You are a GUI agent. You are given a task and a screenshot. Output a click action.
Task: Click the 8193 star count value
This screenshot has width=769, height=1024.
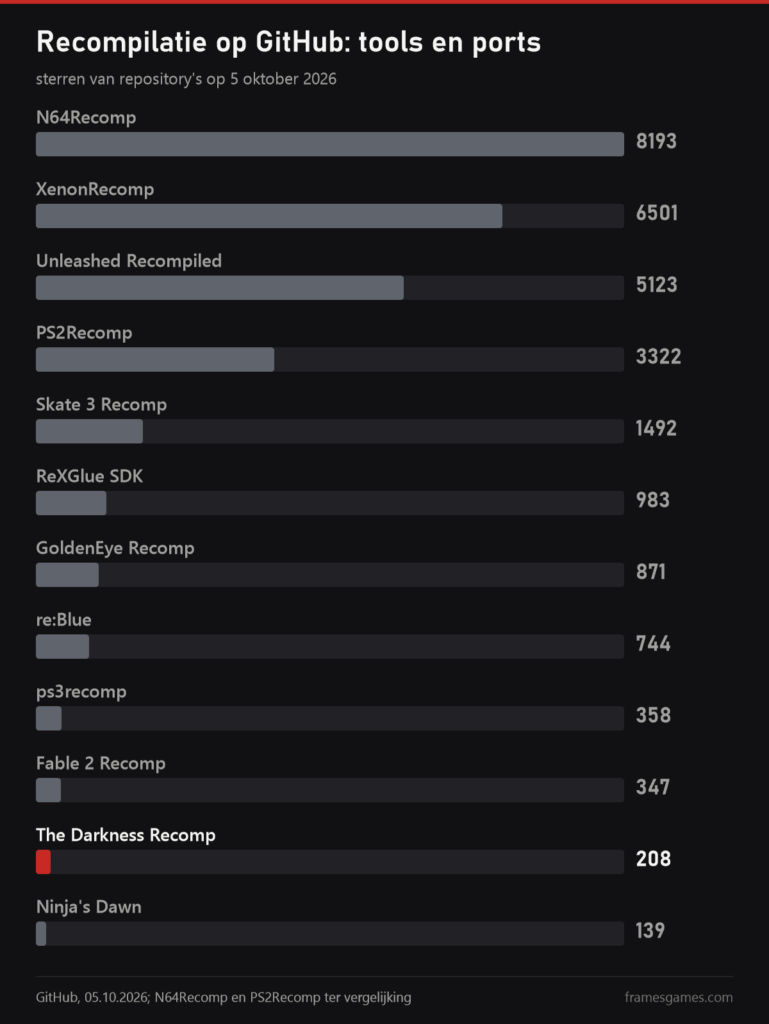(x=656, y=142)
